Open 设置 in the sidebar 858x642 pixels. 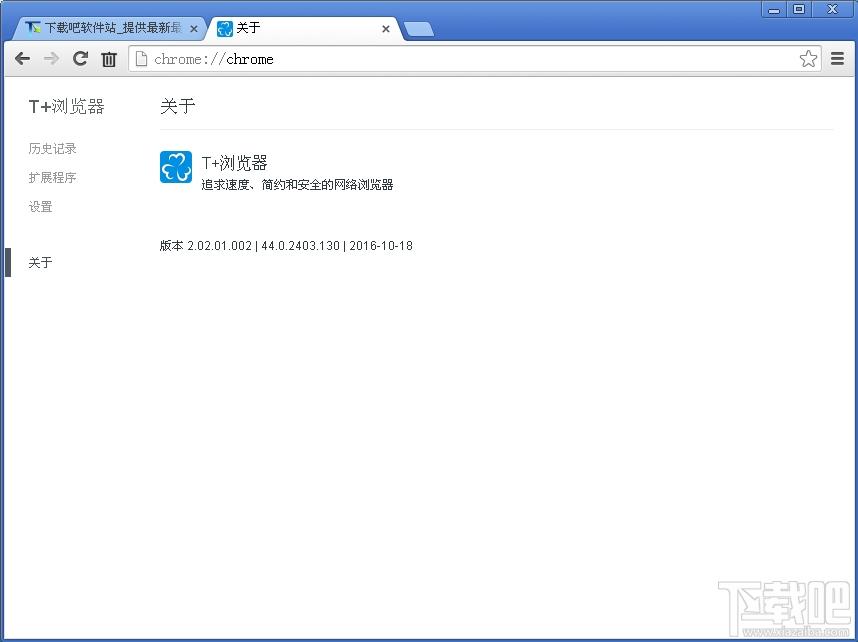[x=40, y=207]
